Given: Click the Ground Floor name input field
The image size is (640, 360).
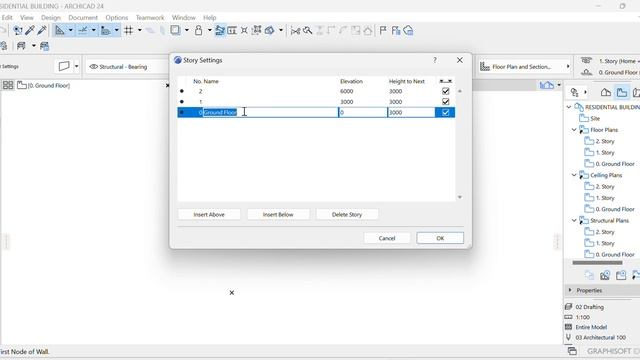Looking at the screenshot, I should 270,112.
